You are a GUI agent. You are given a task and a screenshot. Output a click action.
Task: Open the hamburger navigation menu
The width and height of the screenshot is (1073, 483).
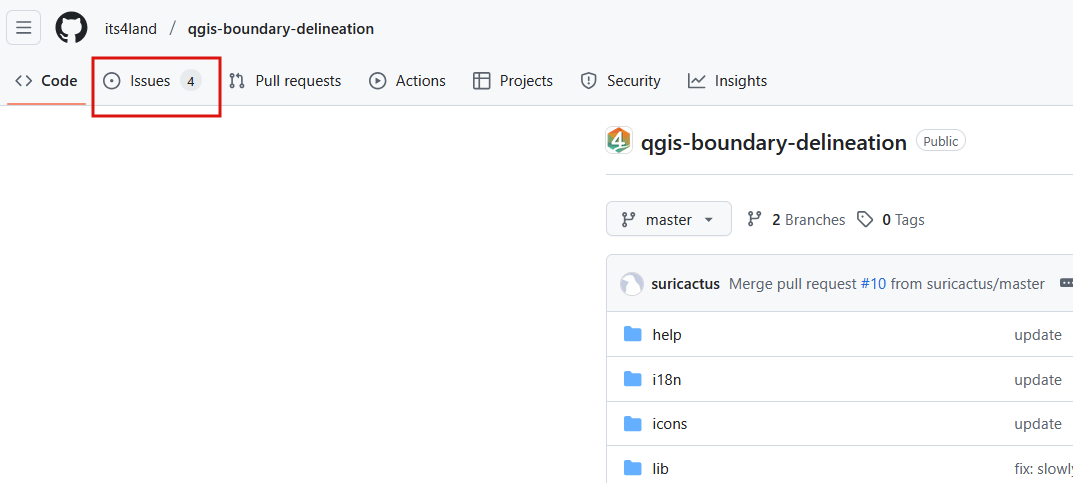tap(23, 28)
